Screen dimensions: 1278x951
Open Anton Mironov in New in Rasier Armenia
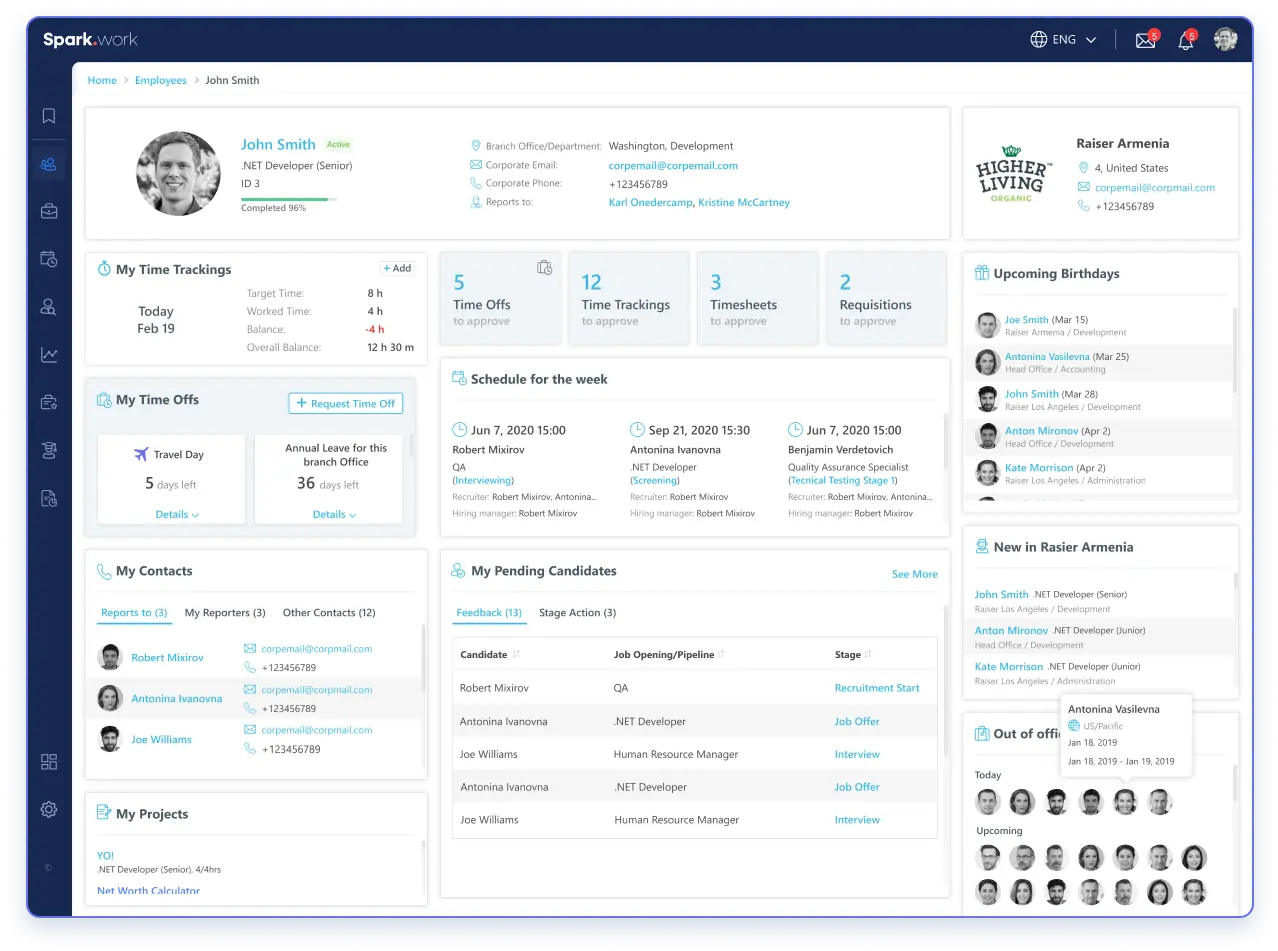point(1011,630)
